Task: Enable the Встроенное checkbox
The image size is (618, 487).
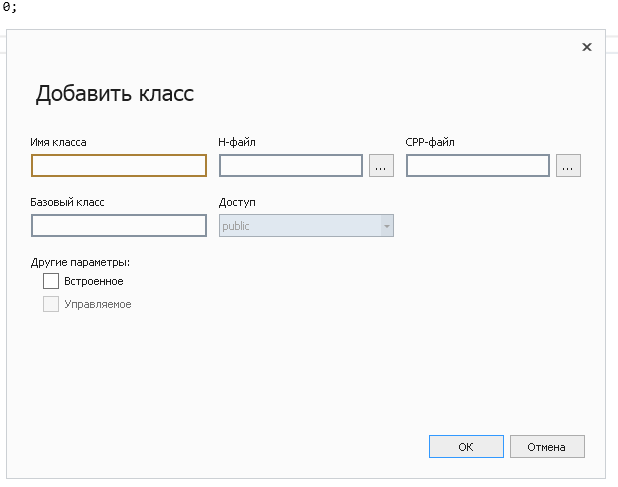Action: click(51, 281)
